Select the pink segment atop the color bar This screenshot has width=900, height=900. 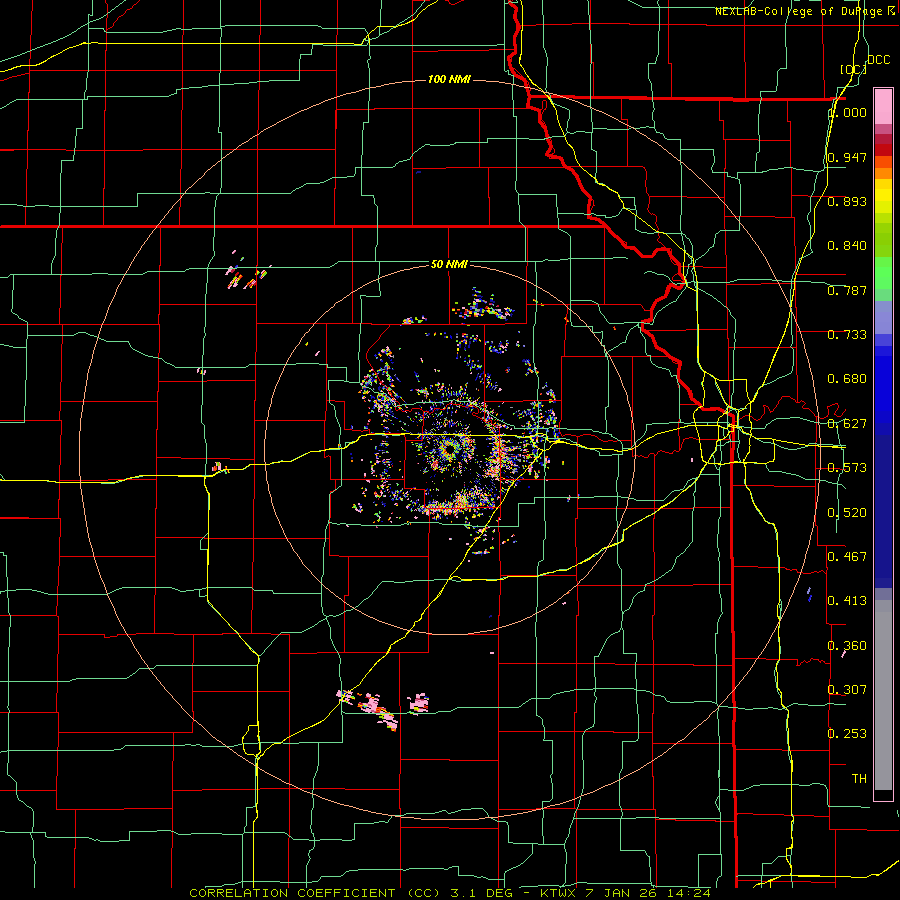point(883,107)
